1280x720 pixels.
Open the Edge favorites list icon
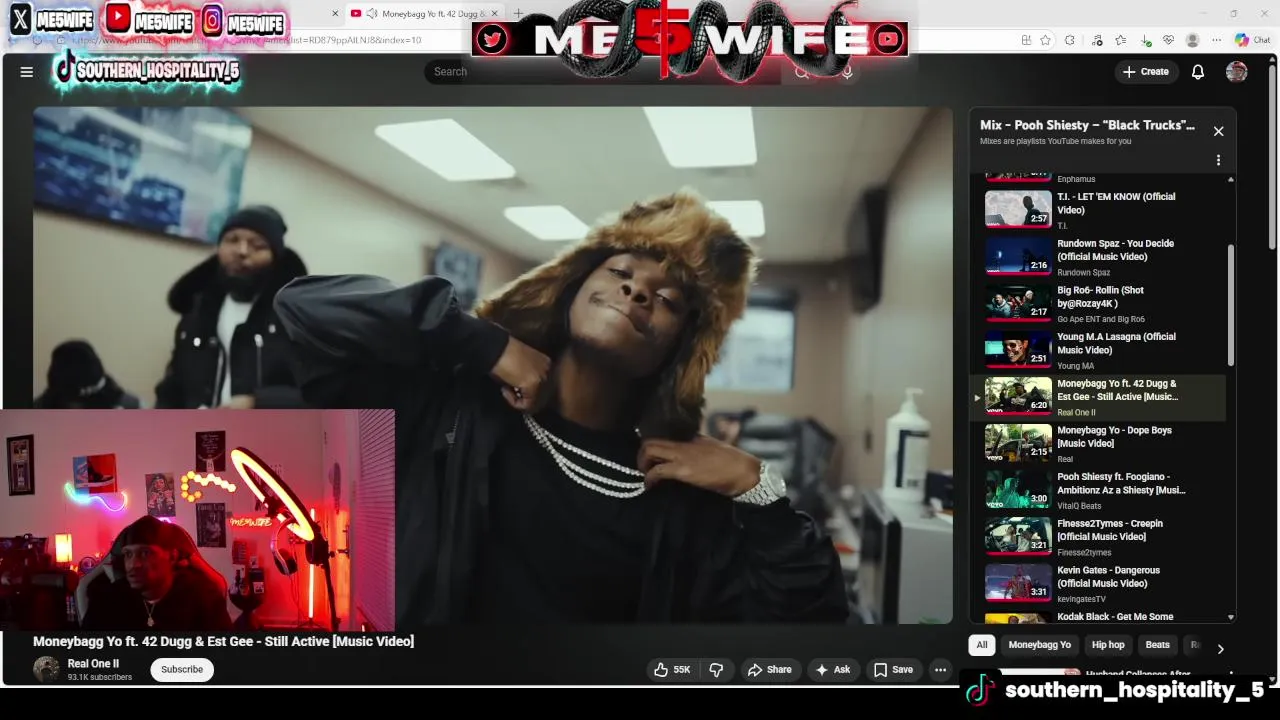(1120, 40)
